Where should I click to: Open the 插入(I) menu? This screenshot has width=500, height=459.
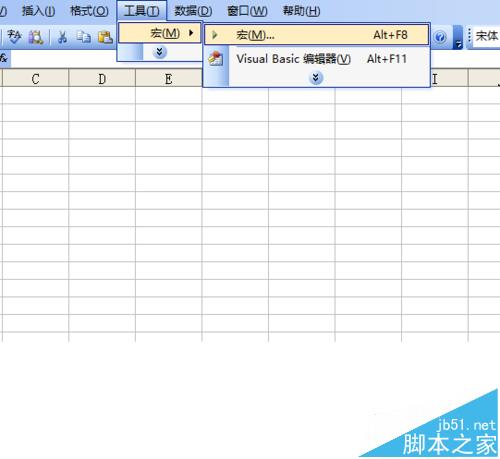(38, 11)
